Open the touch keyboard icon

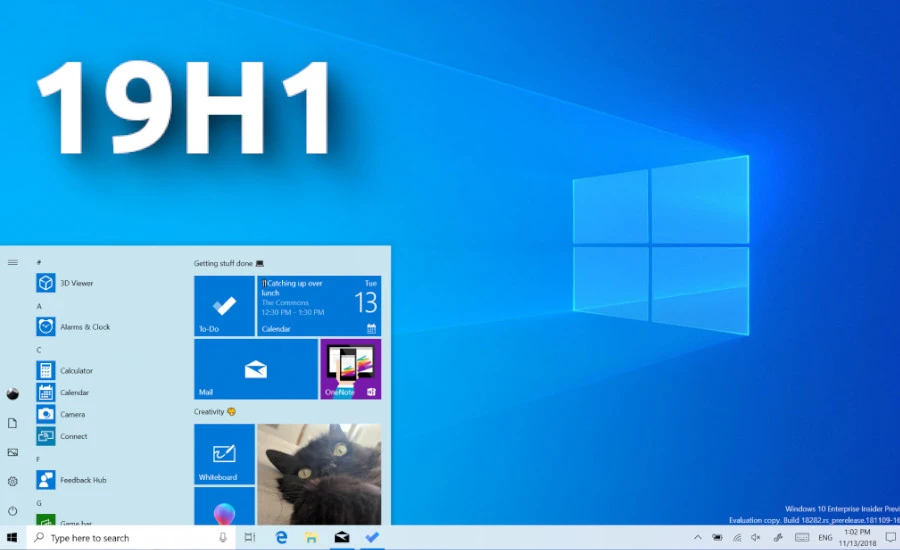(802, 538)
